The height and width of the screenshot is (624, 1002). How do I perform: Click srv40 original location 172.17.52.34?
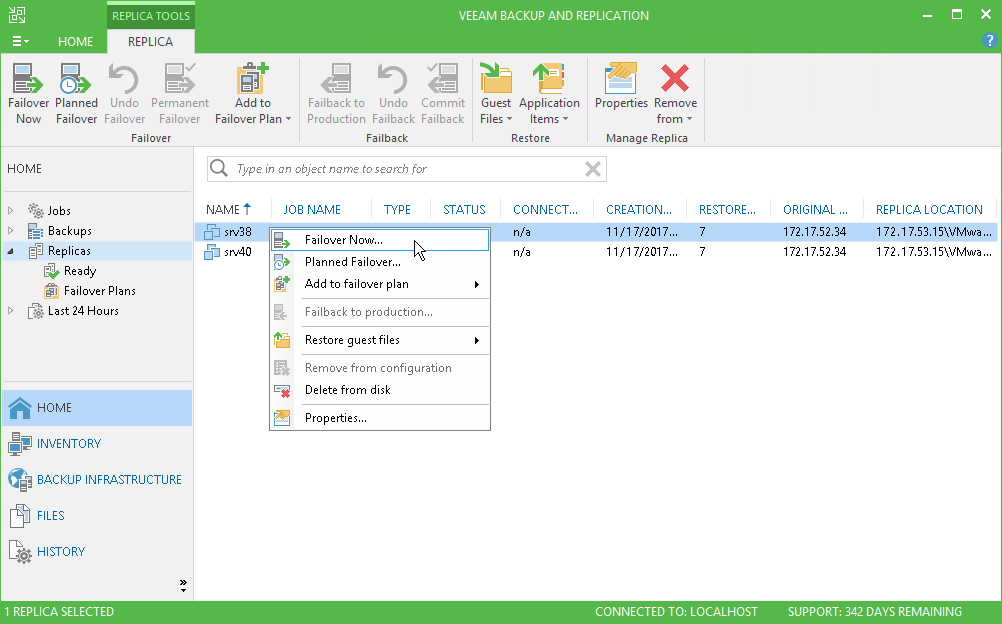tap(814, 252)
